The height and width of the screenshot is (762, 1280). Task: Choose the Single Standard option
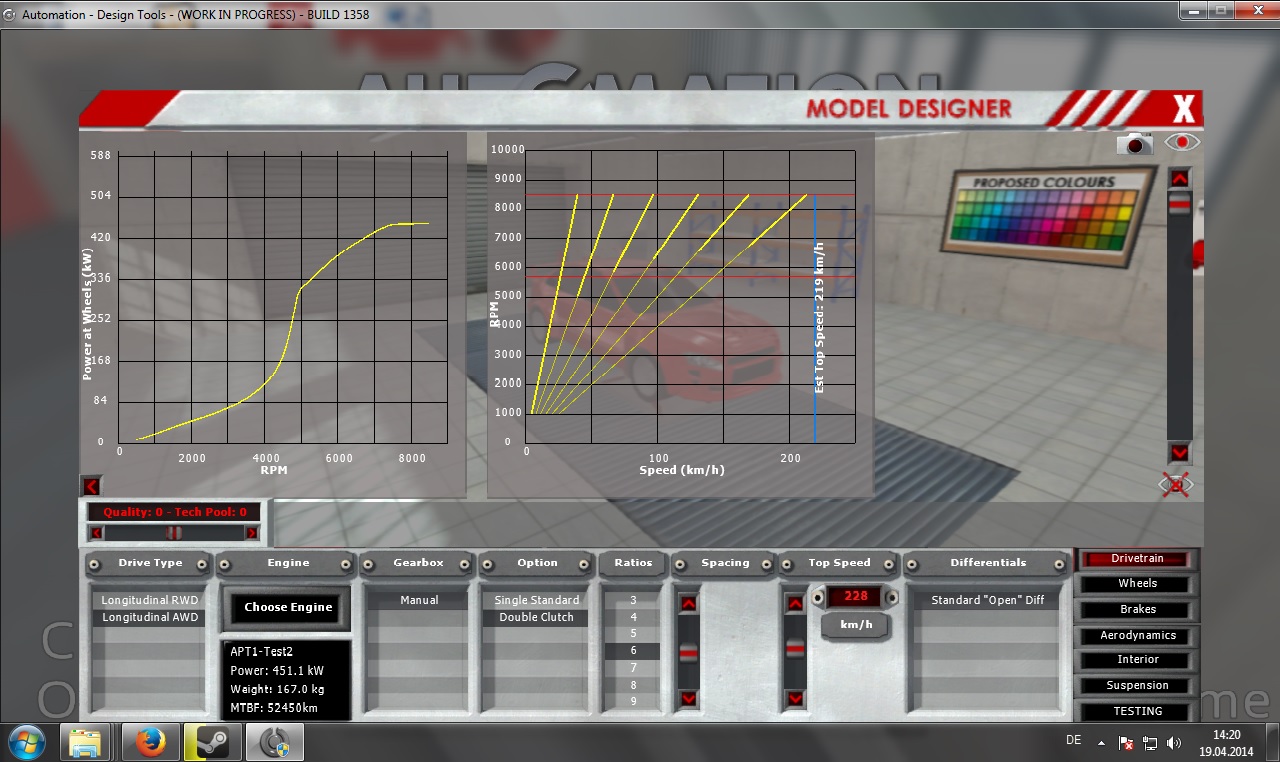537,600
